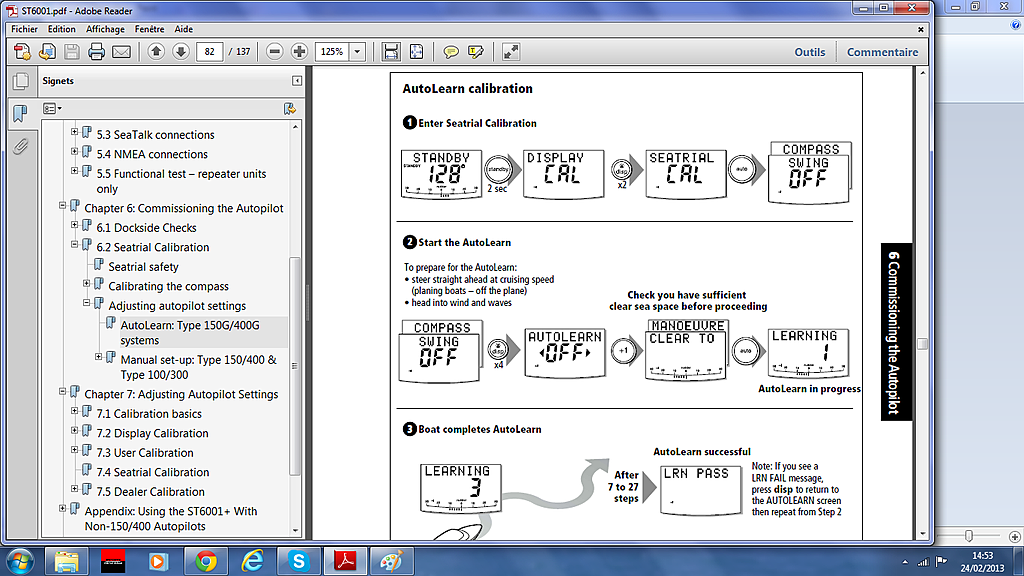This screenshot has height=576, width=1024.
Task: Print the document with printer icon
Action: pyautogui.click(x=97, y=52)
